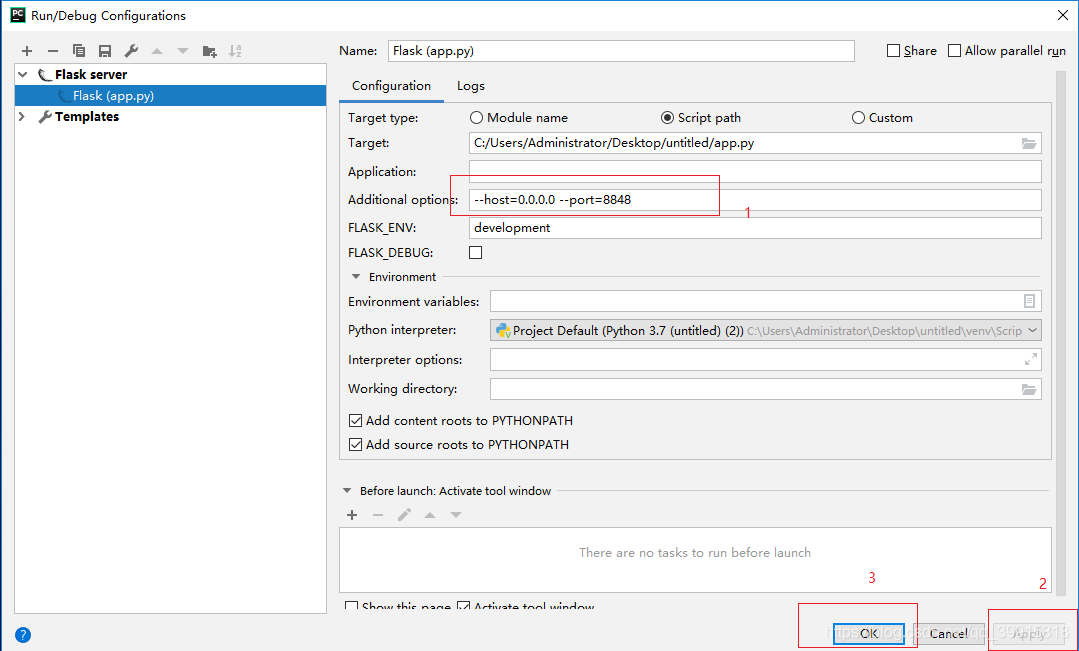This screenshot has height=651, width=1079.
Task: Create new folder for configurations
Action: 210,51
